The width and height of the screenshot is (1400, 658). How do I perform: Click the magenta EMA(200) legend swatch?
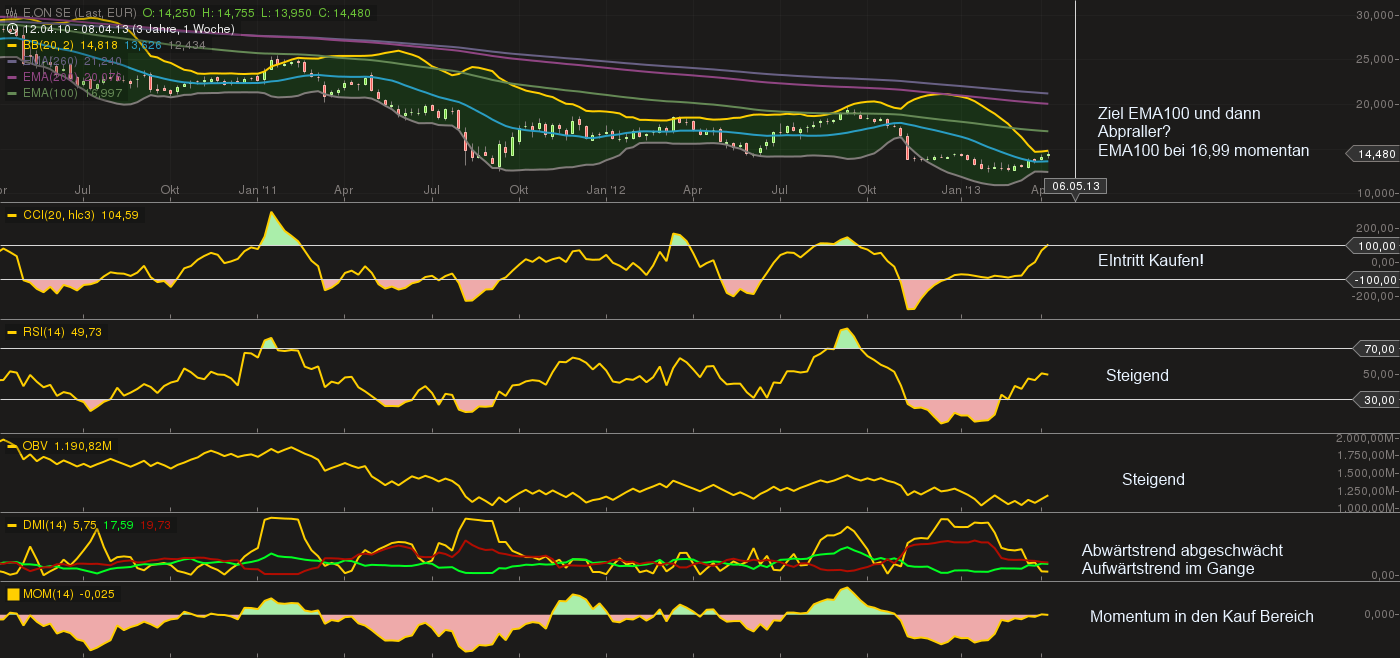[x=12, y=77]
